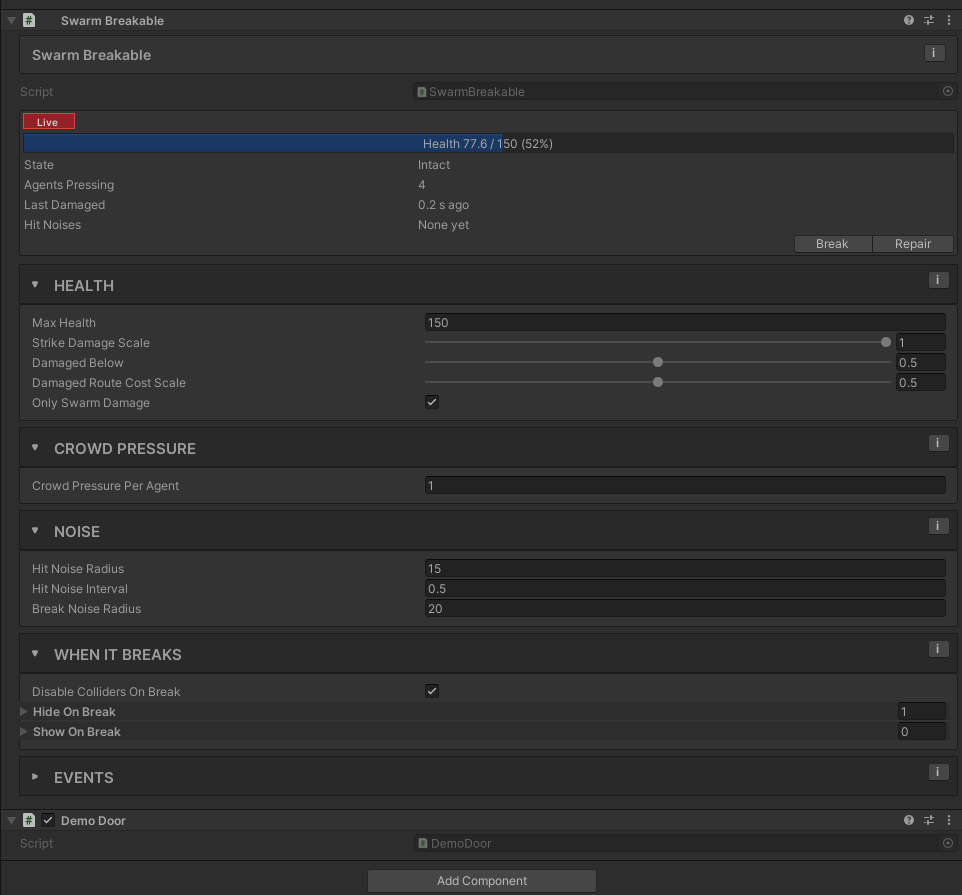Click info button in Swarm Breakable banner
The width and height of the screenshot is (962, 895).
(x=934, y=53)
